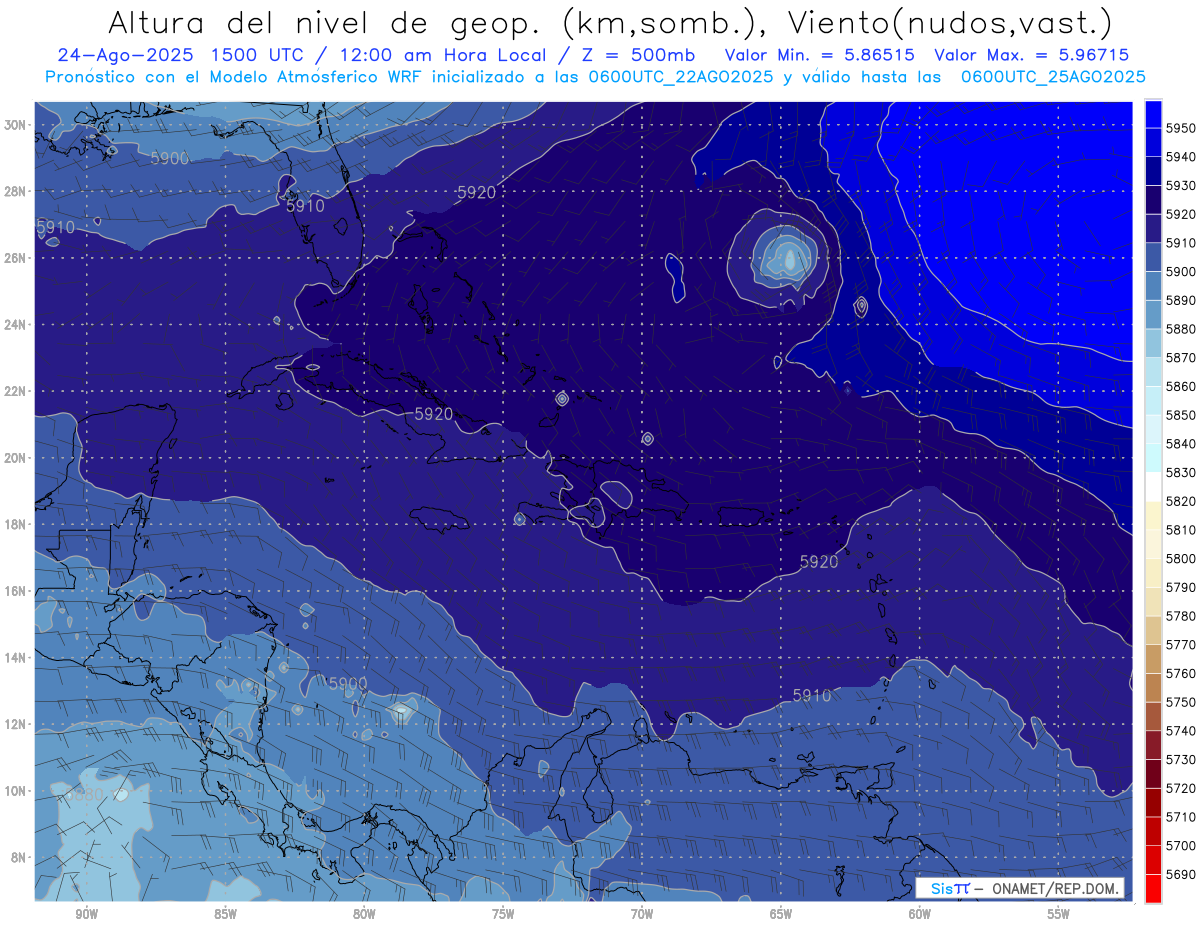Click the '90W' longitude axis label
Screen dimensions: 1200x927
coord(87,914)
